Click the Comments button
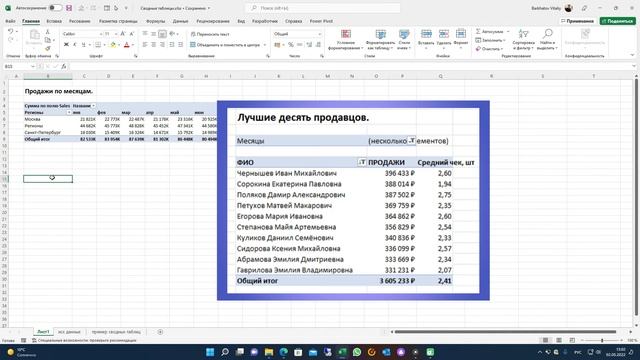The width and height of the screenshot is (640, 360). pyautogui.click(x=577, y=21)
